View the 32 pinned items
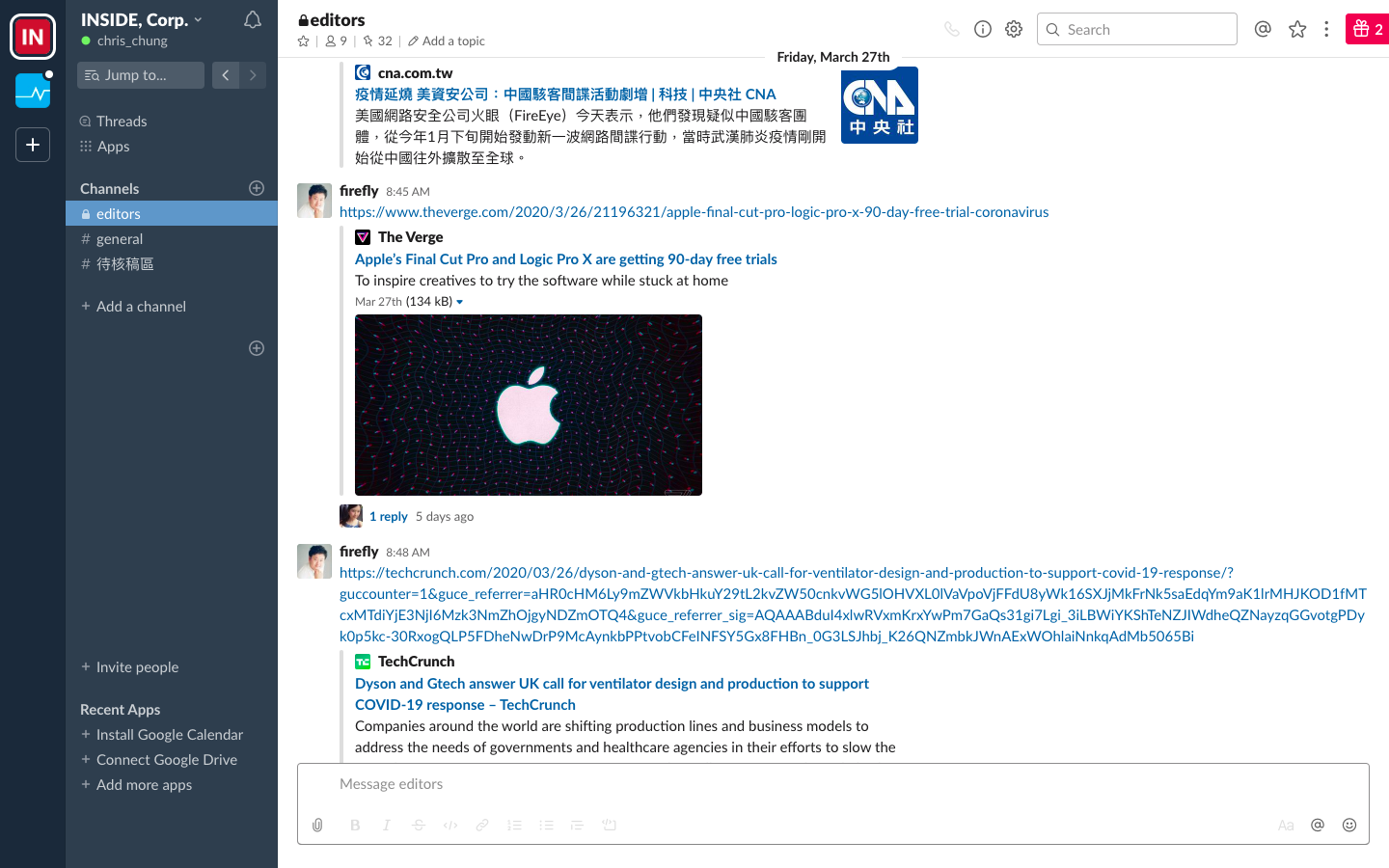The image size is (1389, 868). (x=377, y=41)
